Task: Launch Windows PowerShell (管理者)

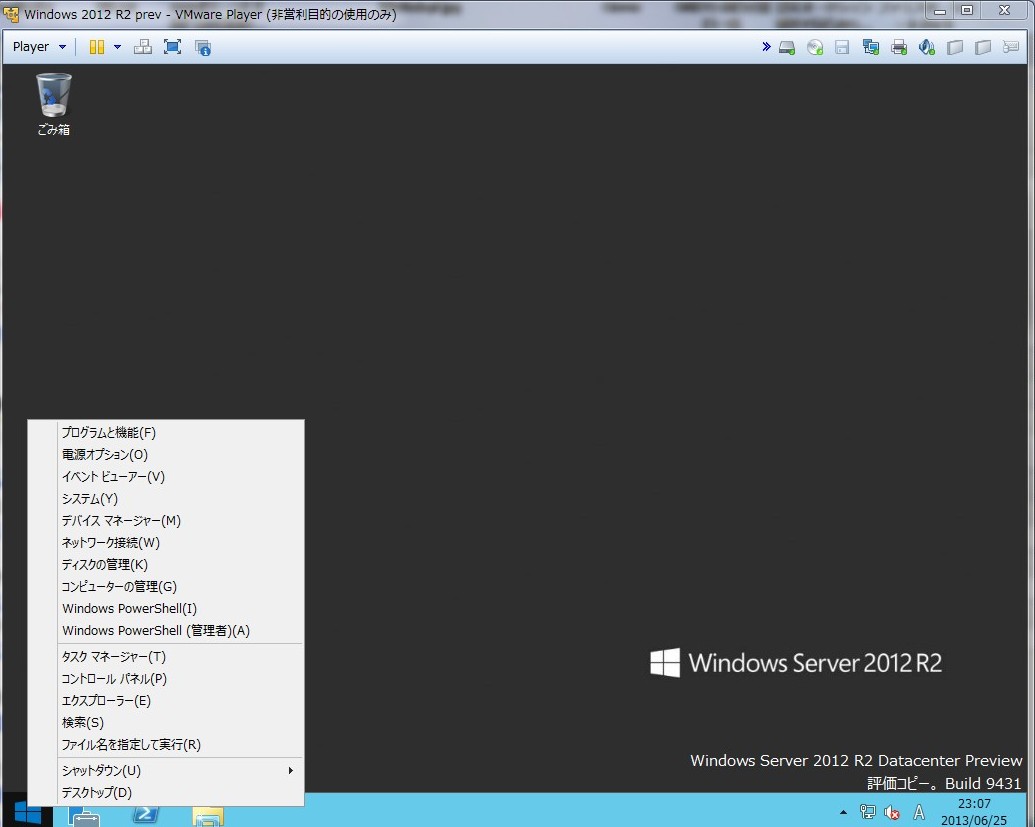Action: (155, 630)
